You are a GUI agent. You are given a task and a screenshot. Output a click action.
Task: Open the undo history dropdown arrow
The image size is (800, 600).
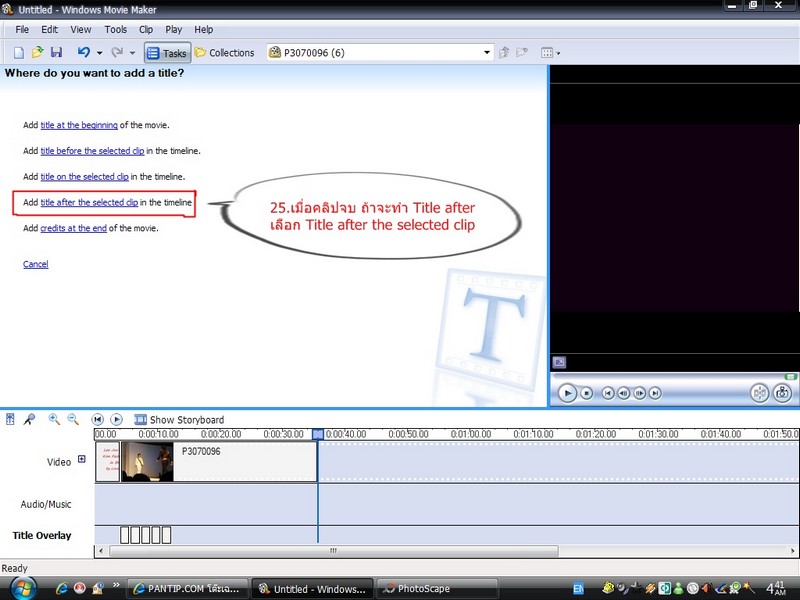[x=99, y=53]
